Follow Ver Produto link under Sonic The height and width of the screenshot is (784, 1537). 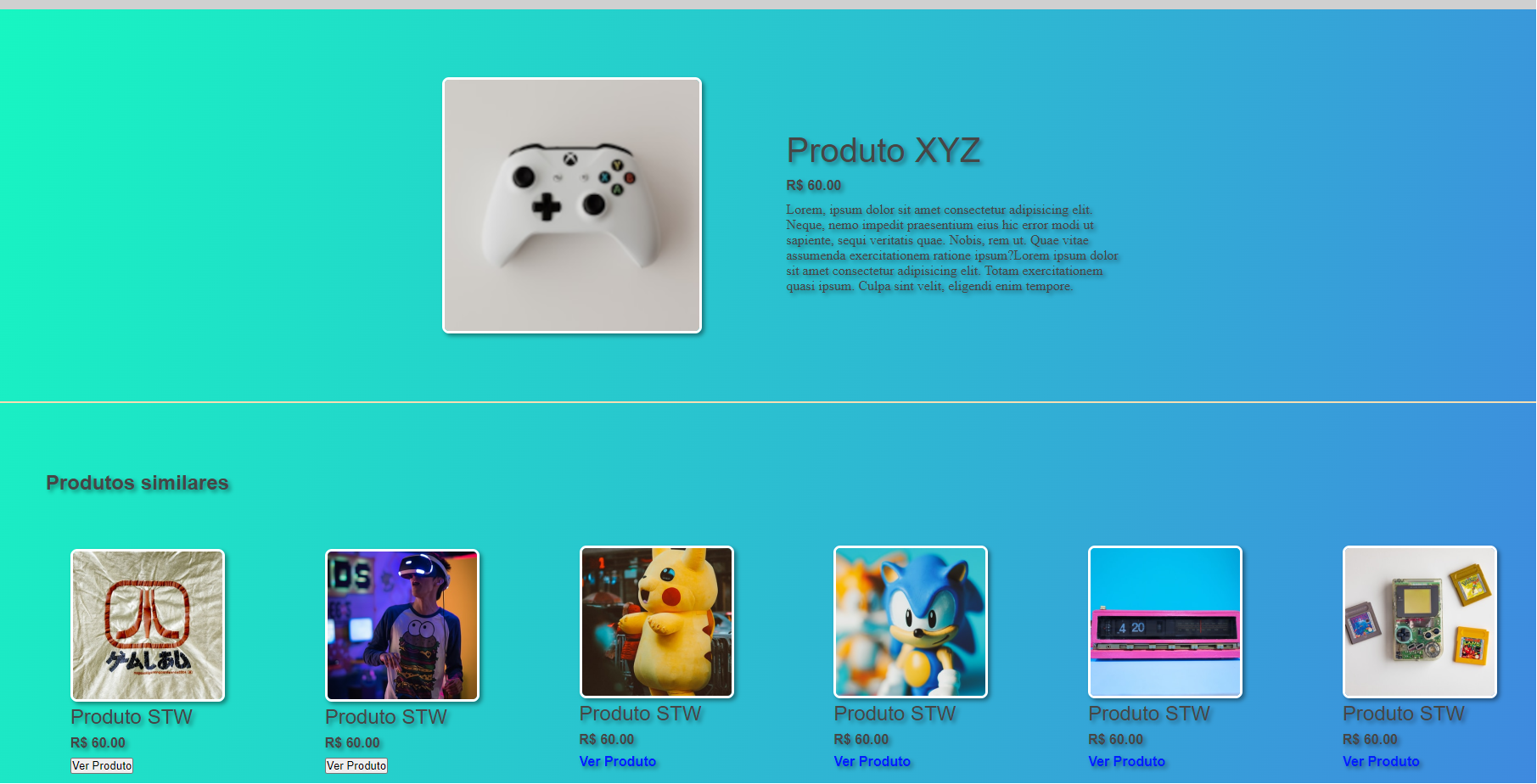[x=872, y=762]
